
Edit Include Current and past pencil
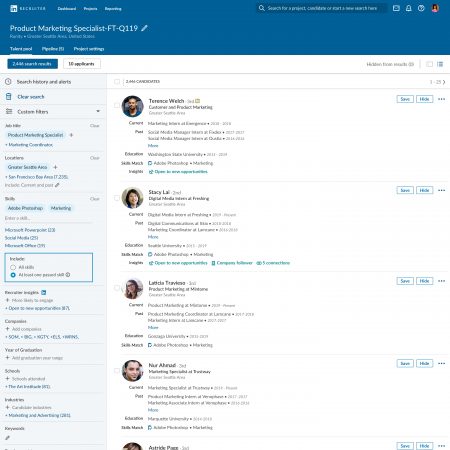point(57,185)
